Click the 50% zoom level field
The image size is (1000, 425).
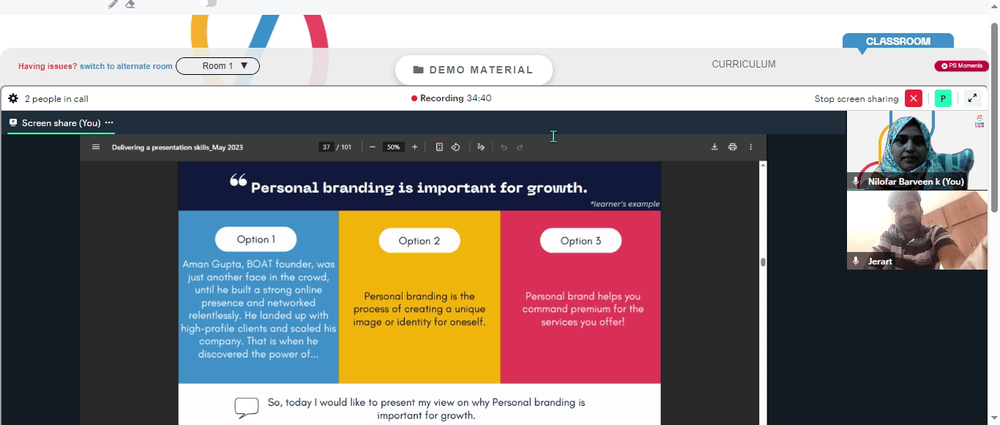pos(393,147)
